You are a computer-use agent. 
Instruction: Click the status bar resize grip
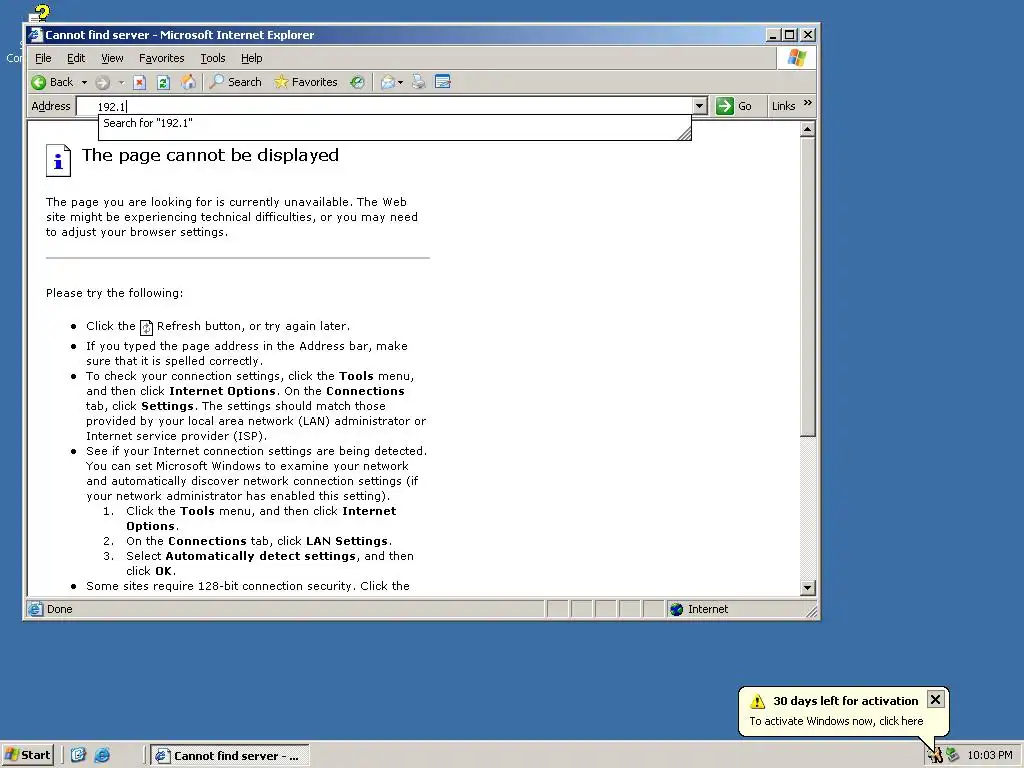812,612
